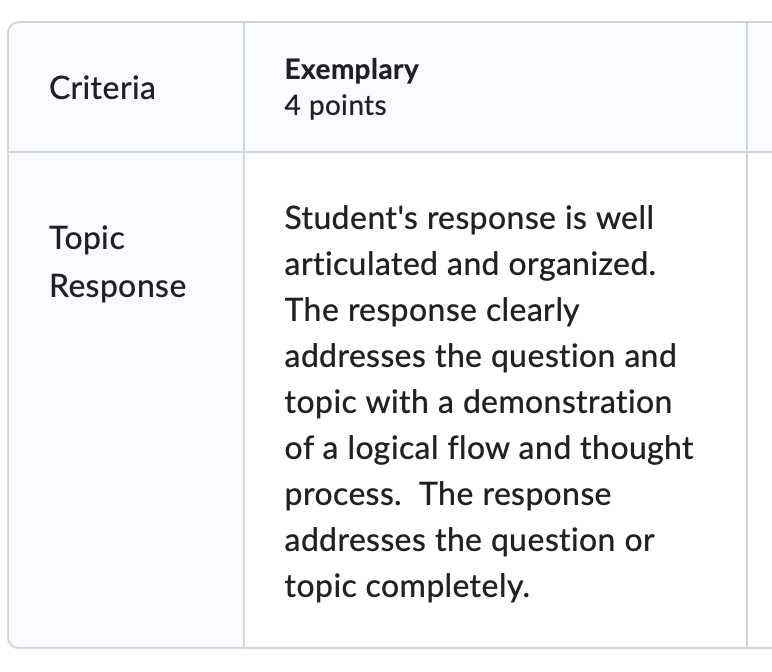The height and width of the screenshot is (672, 772).
Task: Select the Topic Response criterion cell
Action: [126, 400]
